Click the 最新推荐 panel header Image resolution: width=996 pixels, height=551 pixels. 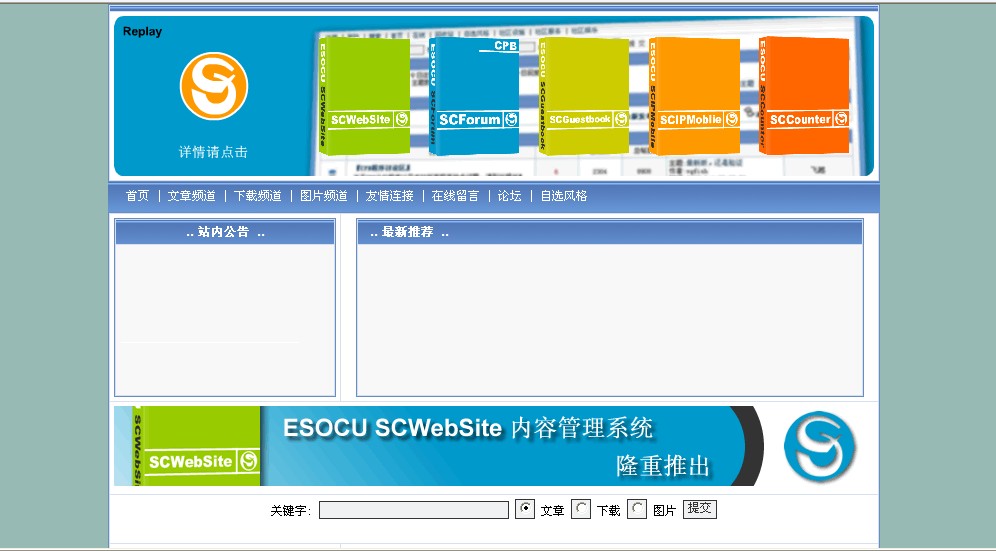point(610,233)
